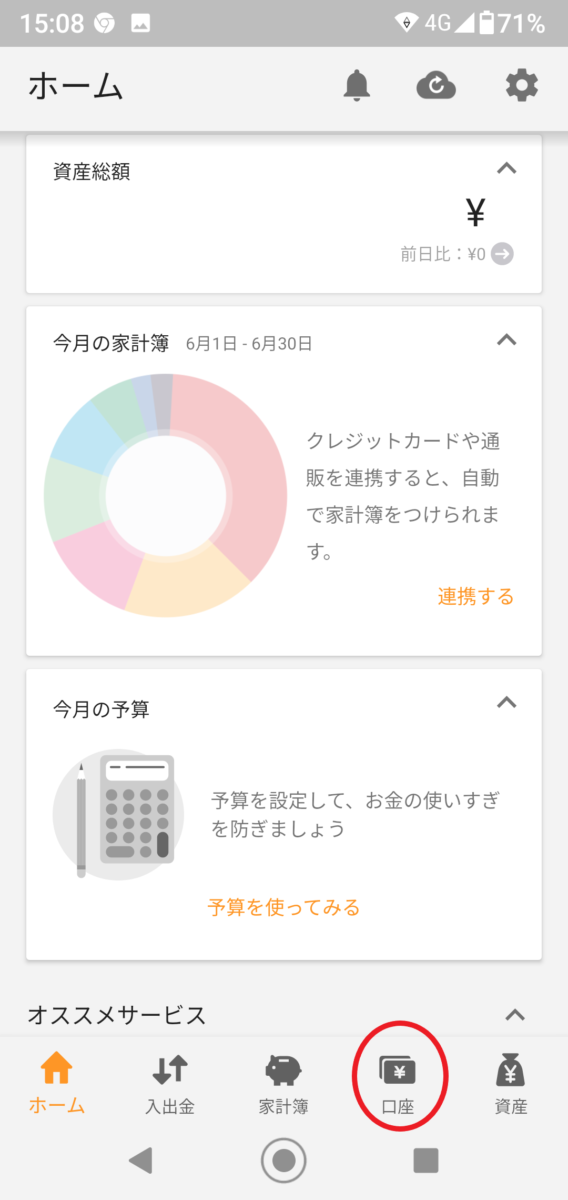Tap the 予算を使ってみる link

click(284, 907)
